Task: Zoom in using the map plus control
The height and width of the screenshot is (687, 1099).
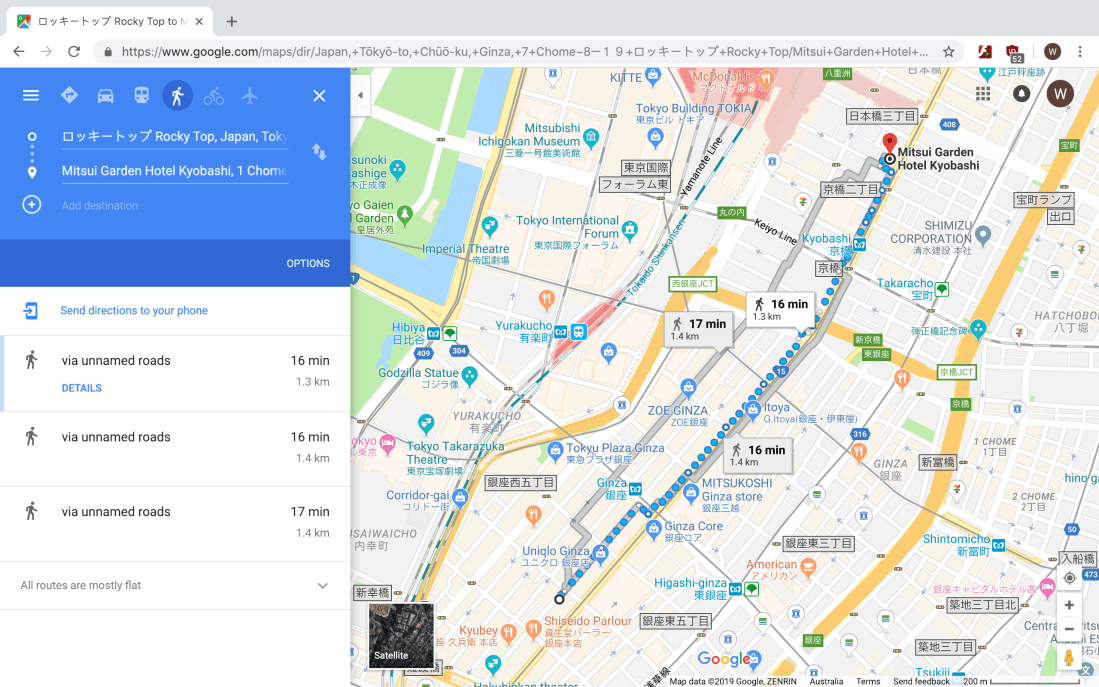Action: point(1069,604)
